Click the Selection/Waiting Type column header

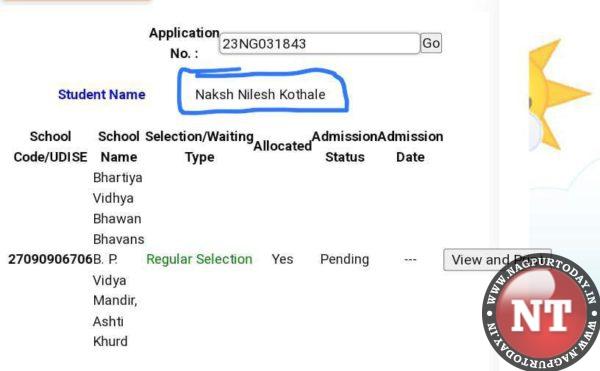[199, 146]
